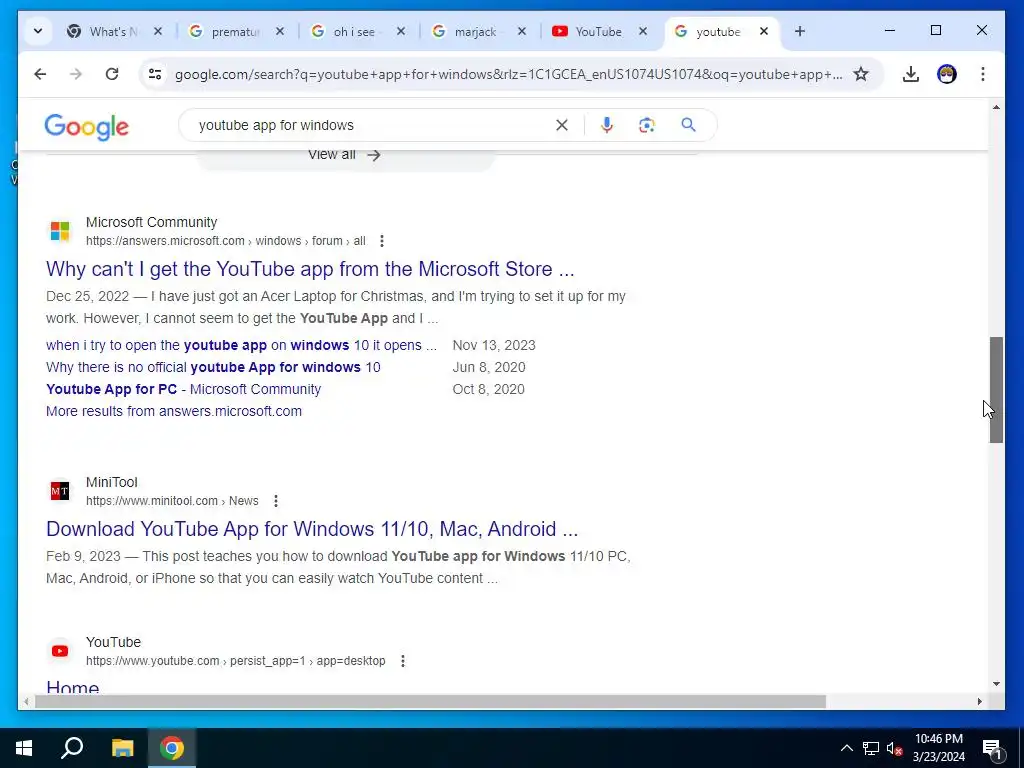Click the scrollbar down arrow
1024x768 pixels.
click(x=996, y=684)
